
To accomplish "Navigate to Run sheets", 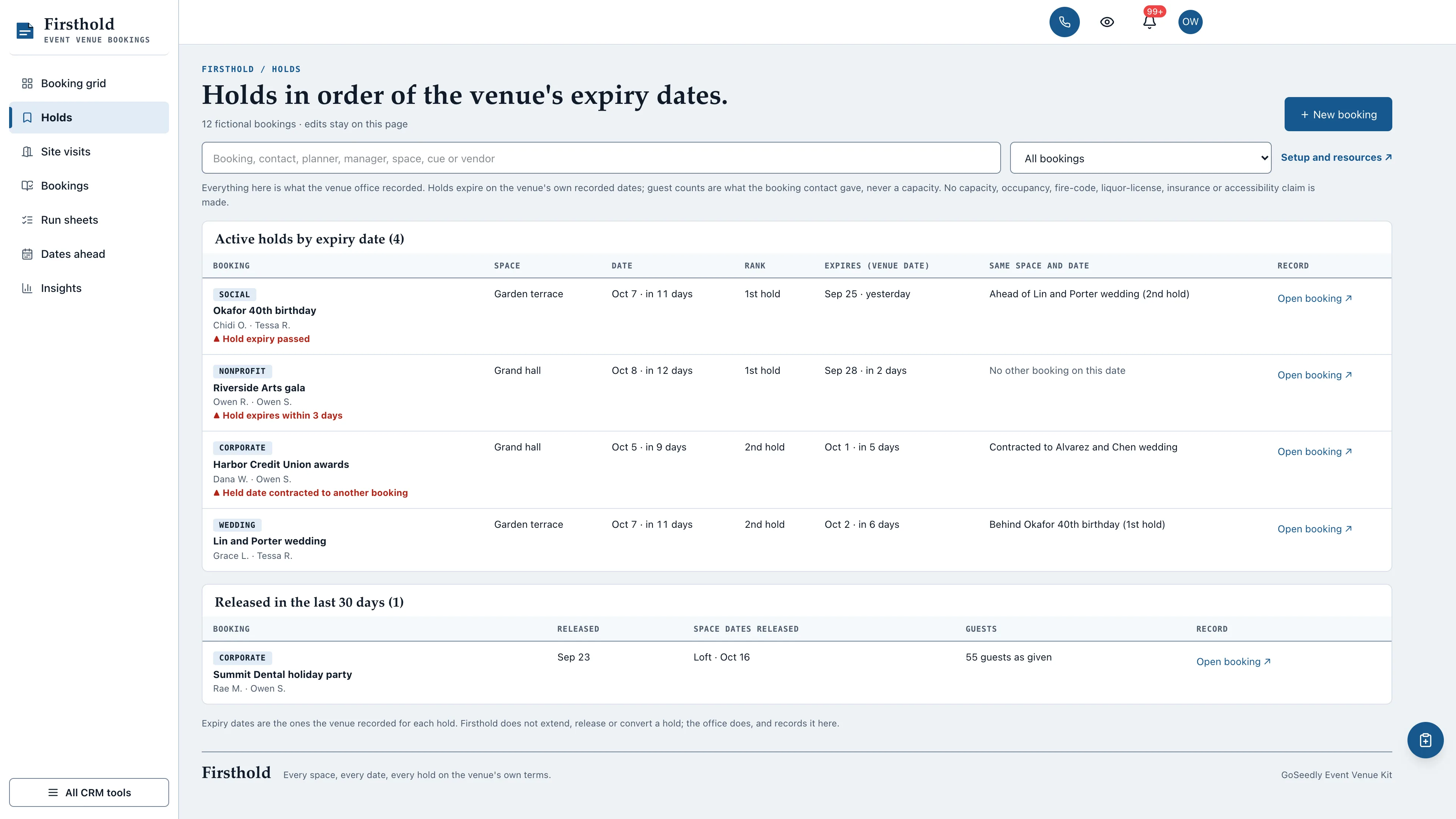I will tap(89, 220).
